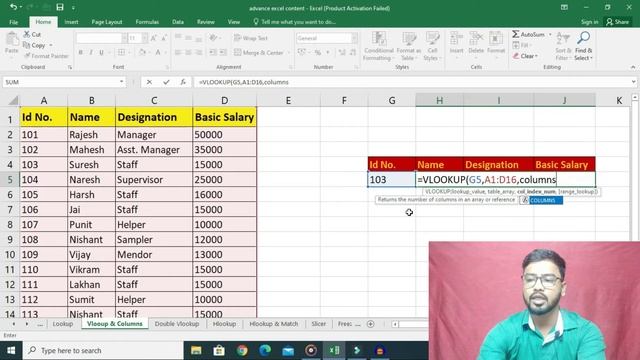Image resolution: width=640 pixels, height=360 pixels.
Task: Click Cut in Clipboard group
Action: pos(32,35)
